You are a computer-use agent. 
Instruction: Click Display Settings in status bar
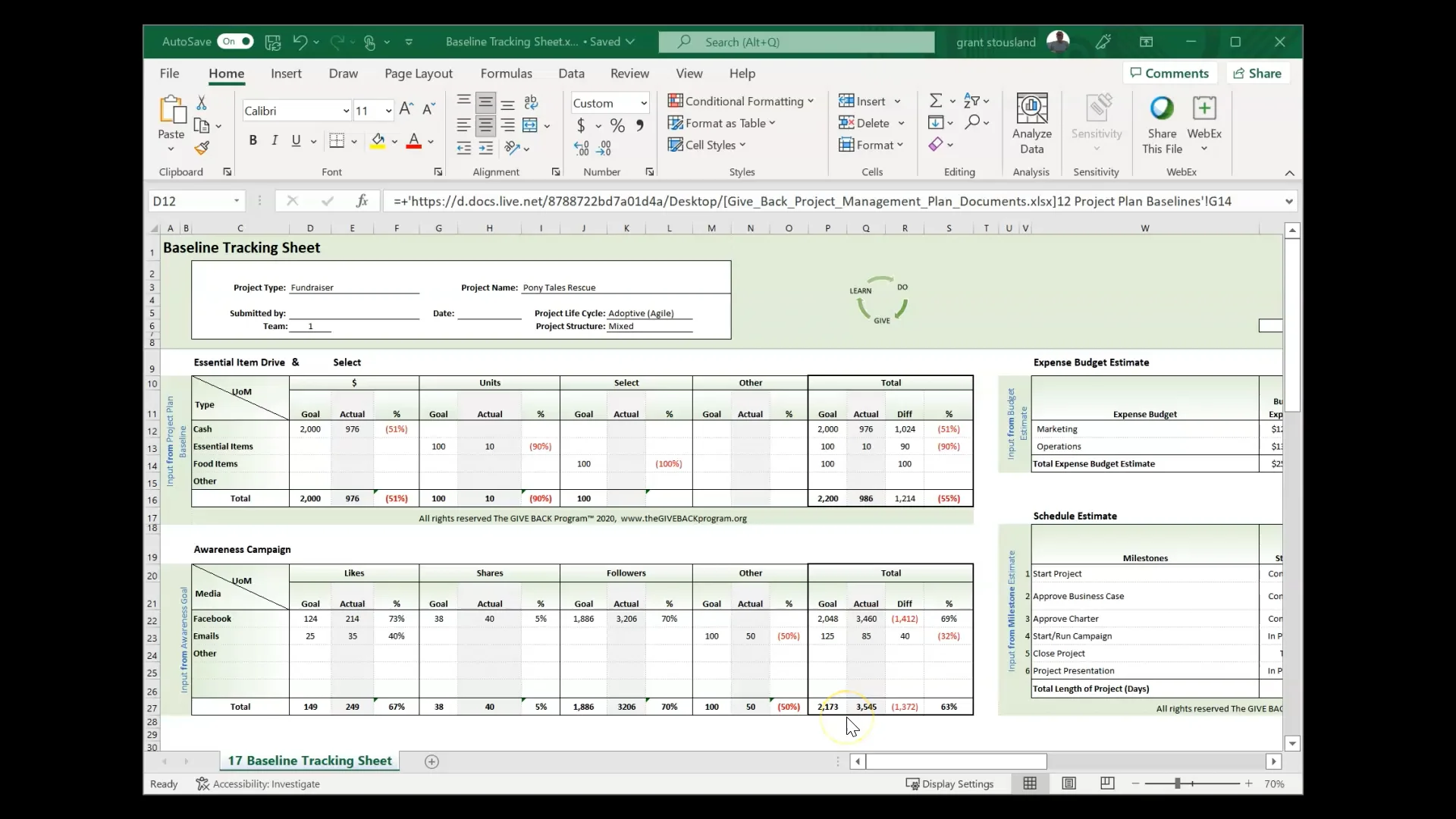click(949, 783)
